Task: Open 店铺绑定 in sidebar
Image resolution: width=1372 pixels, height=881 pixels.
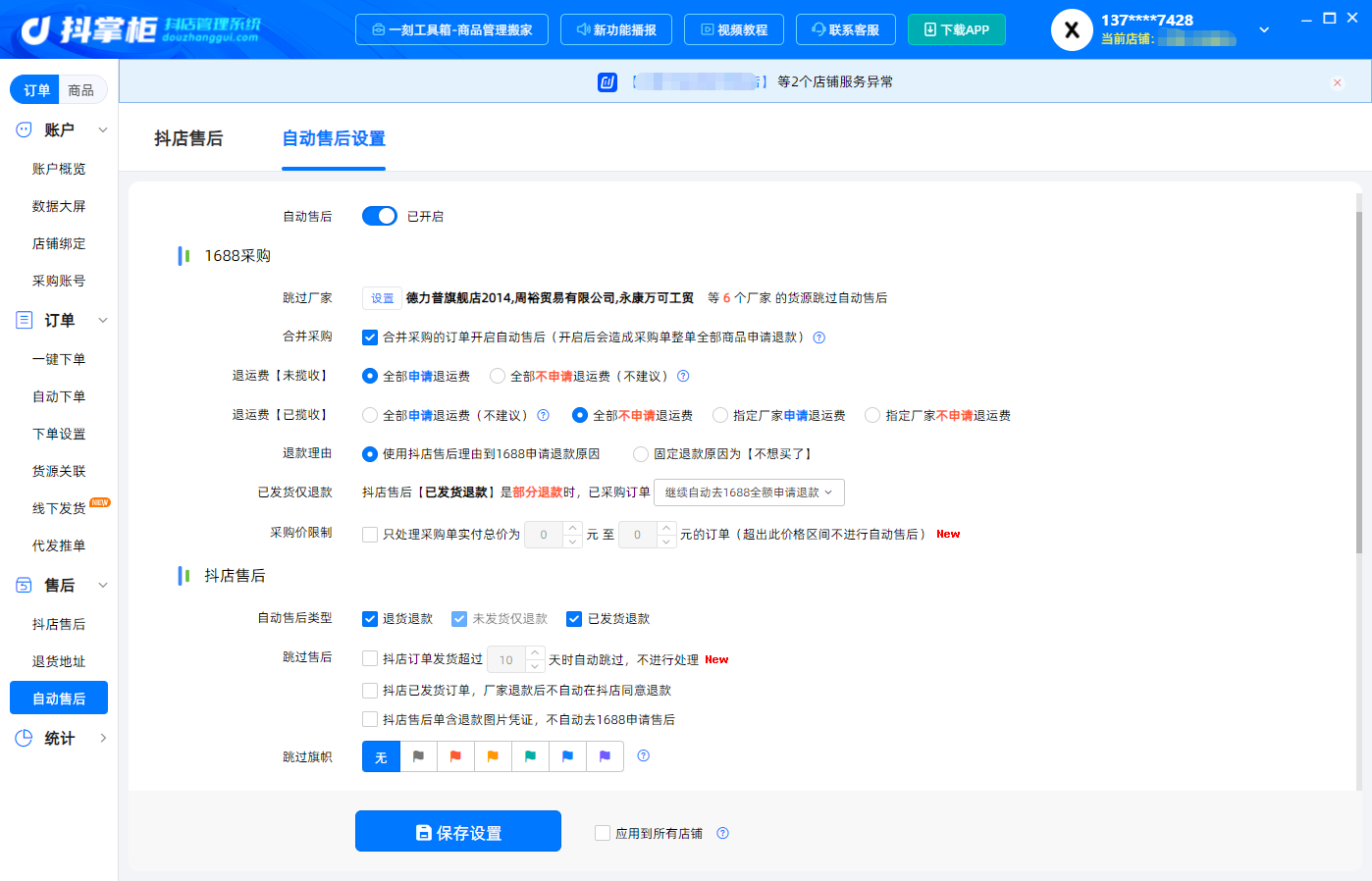Action: (x=59, y=243)
